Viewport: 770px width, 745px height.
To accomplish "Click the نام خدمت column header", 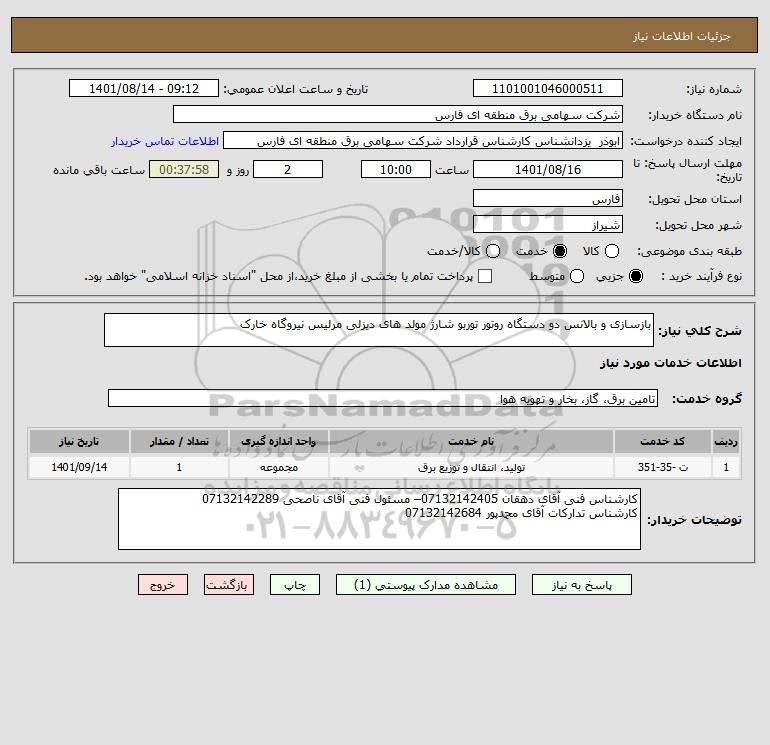I will click(471, 441).
